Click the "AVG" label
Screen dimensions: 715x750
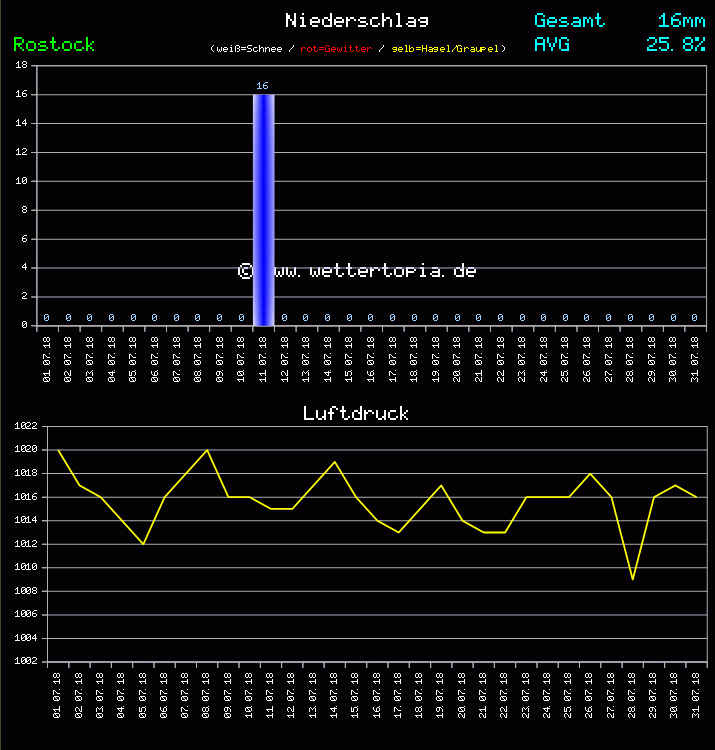click(552, 44)
